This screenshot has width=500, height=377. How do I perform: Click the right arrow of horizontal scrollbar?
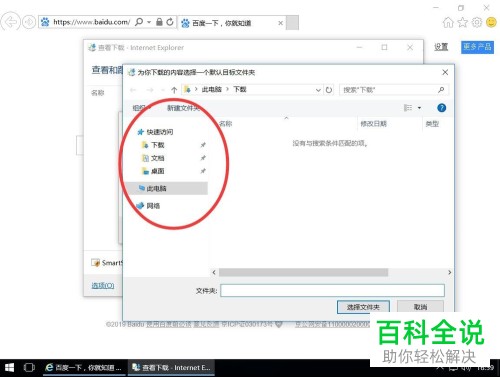[449, 272]
